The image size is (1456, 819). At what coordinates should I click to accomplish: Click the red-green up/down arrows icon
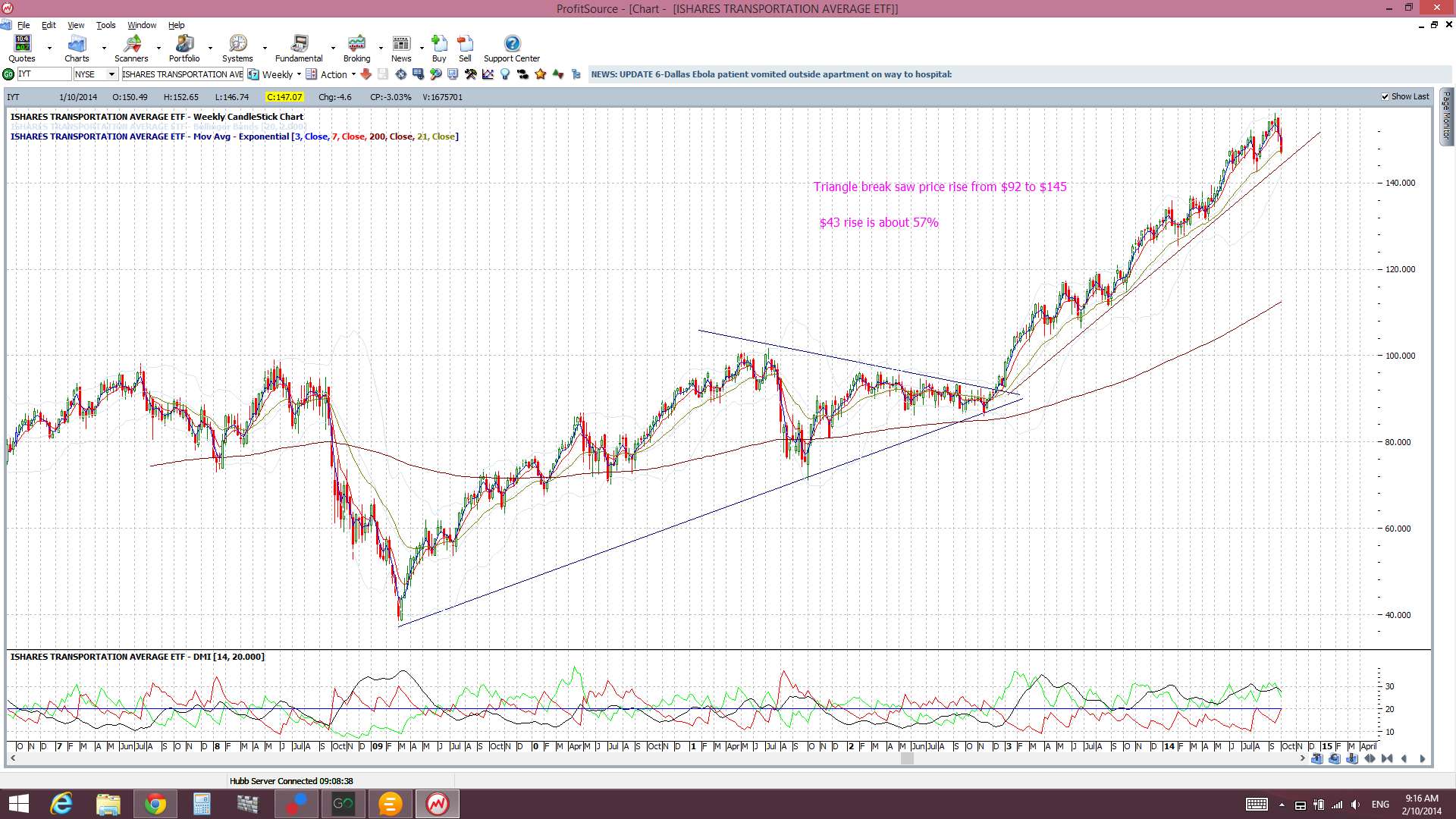(x=558, y=74)
